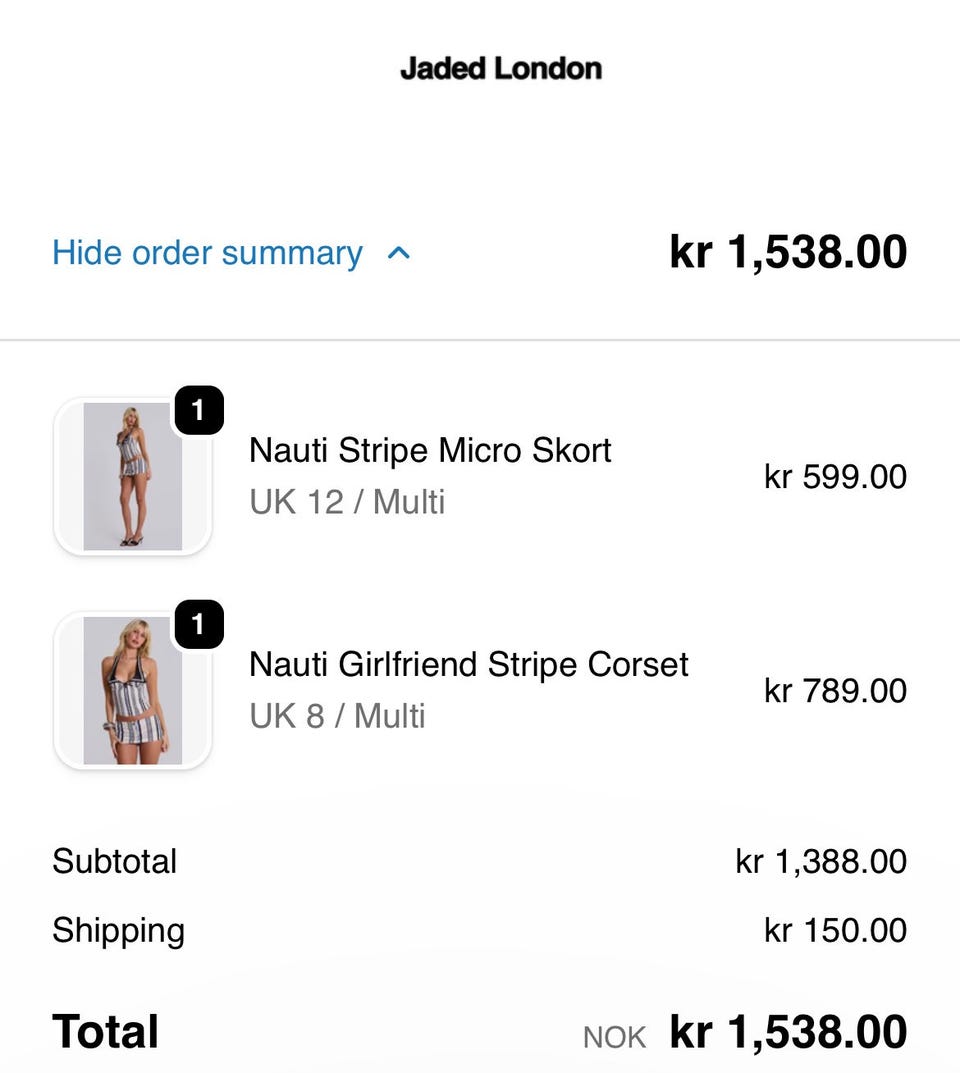Click the subtotal amount kr 1,388.00
This screenshot has width=960, height=1073.
[821, 861]
